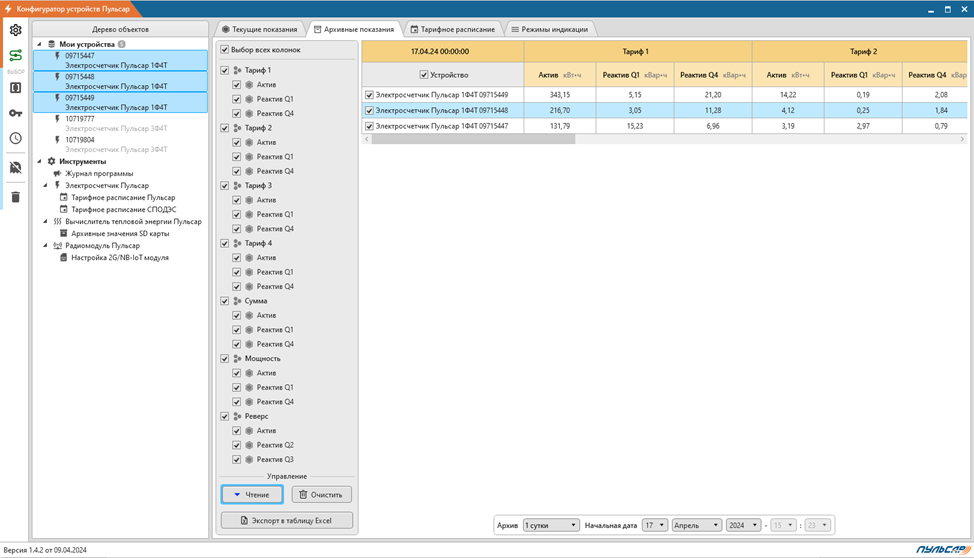Image resolution: width=974 pixels, height=558 pixels.
Task: Click the lightning icon of device 10719804
Action: pyautogui.click(x=57, y=140)
